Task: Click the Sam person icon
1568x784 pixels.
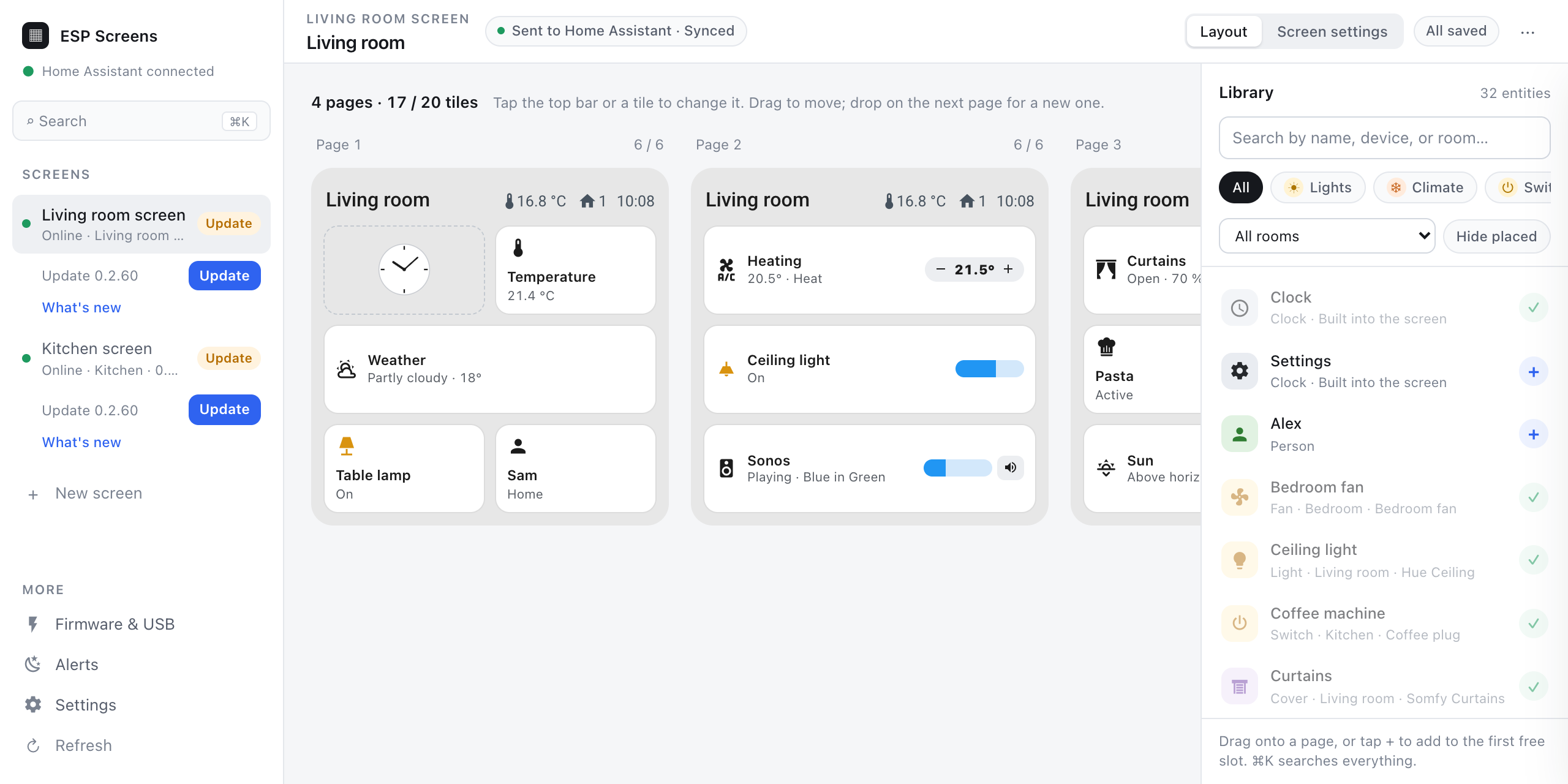Action: pos(518,446)
